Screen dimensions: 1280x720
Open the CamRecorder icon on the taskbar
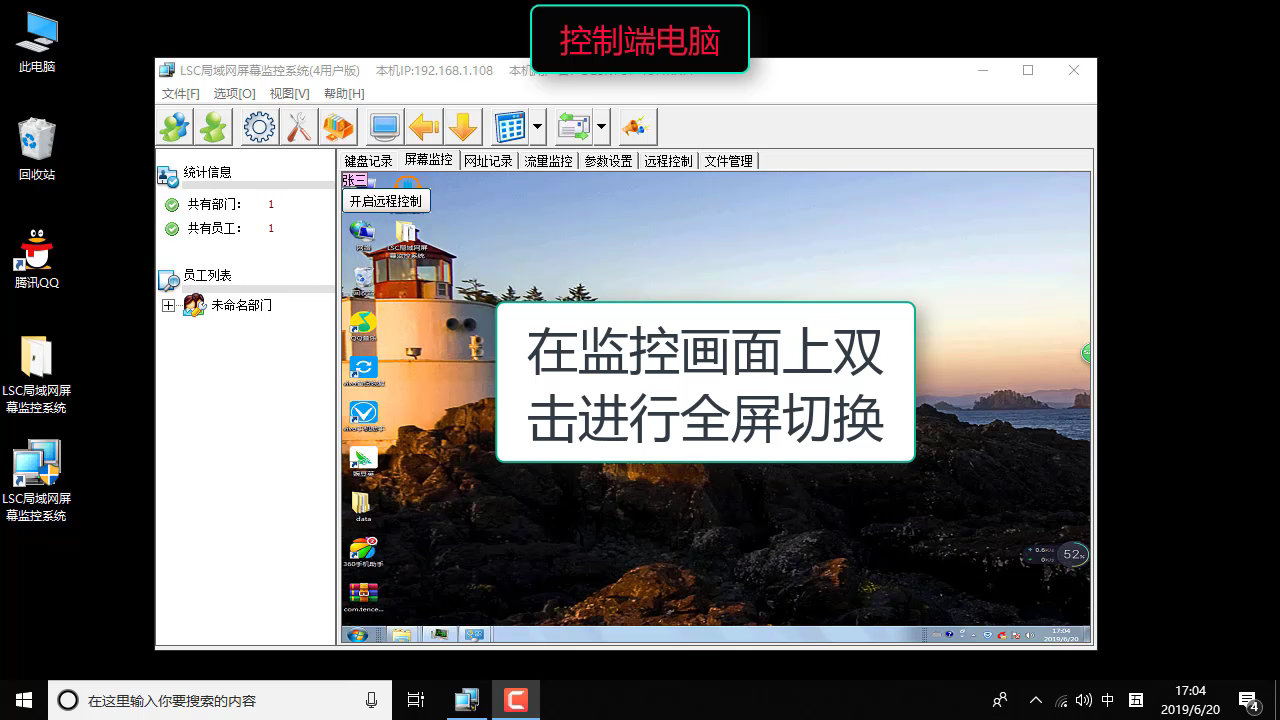tap(516, 699)
